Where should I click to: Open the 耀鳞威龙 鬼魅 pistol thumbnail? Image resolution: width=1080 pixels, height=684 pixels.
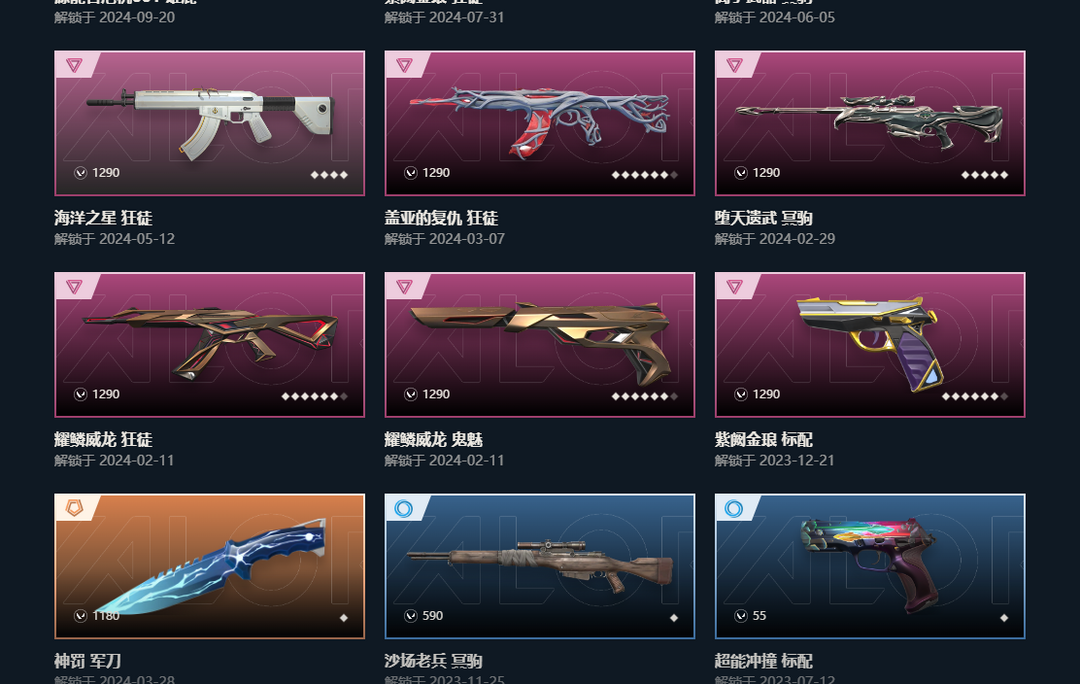click(539, 344)
